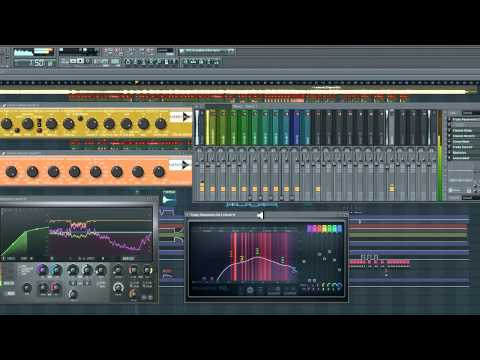Screen dimensions: 480x360
Task: Click the playhead marker on the playlist timeline
Action: coord(137,82)
